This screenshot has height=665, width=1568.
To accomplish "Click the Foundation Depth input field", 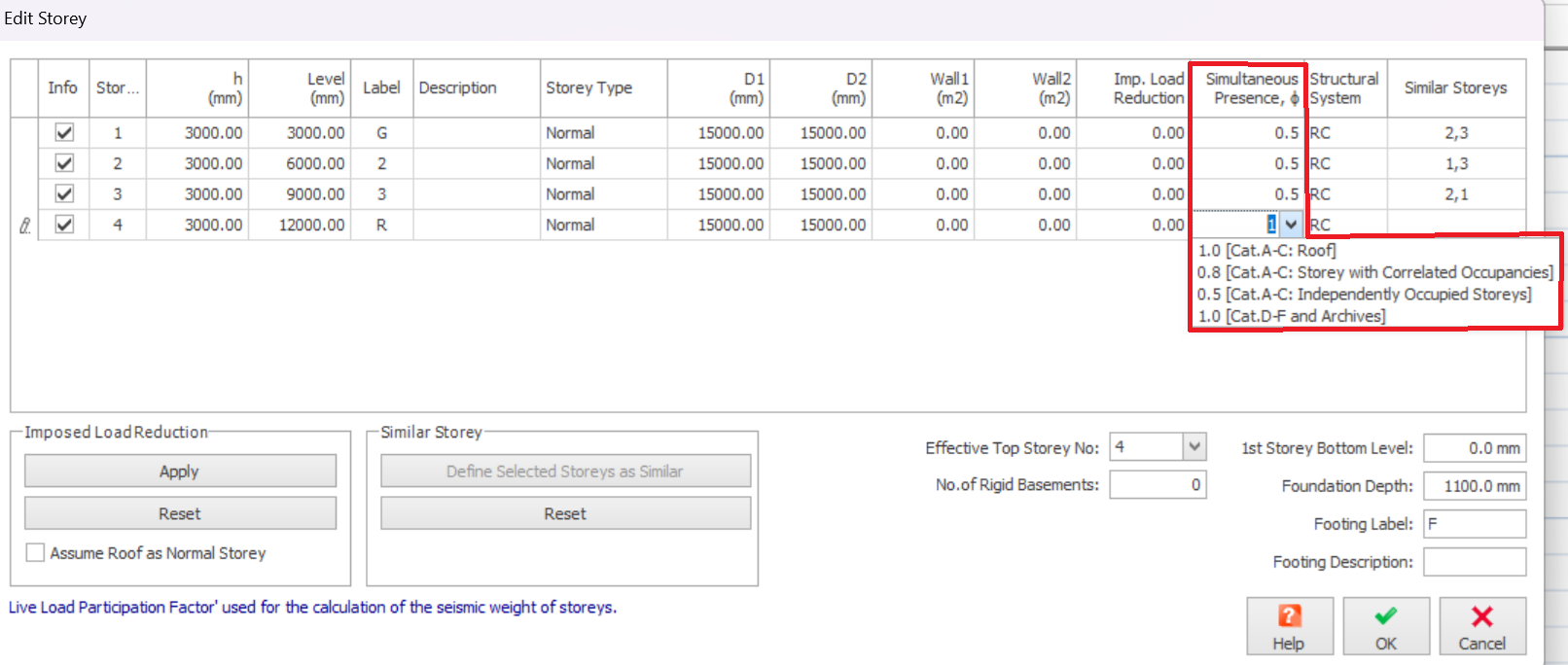I will tap(1474, 486).
